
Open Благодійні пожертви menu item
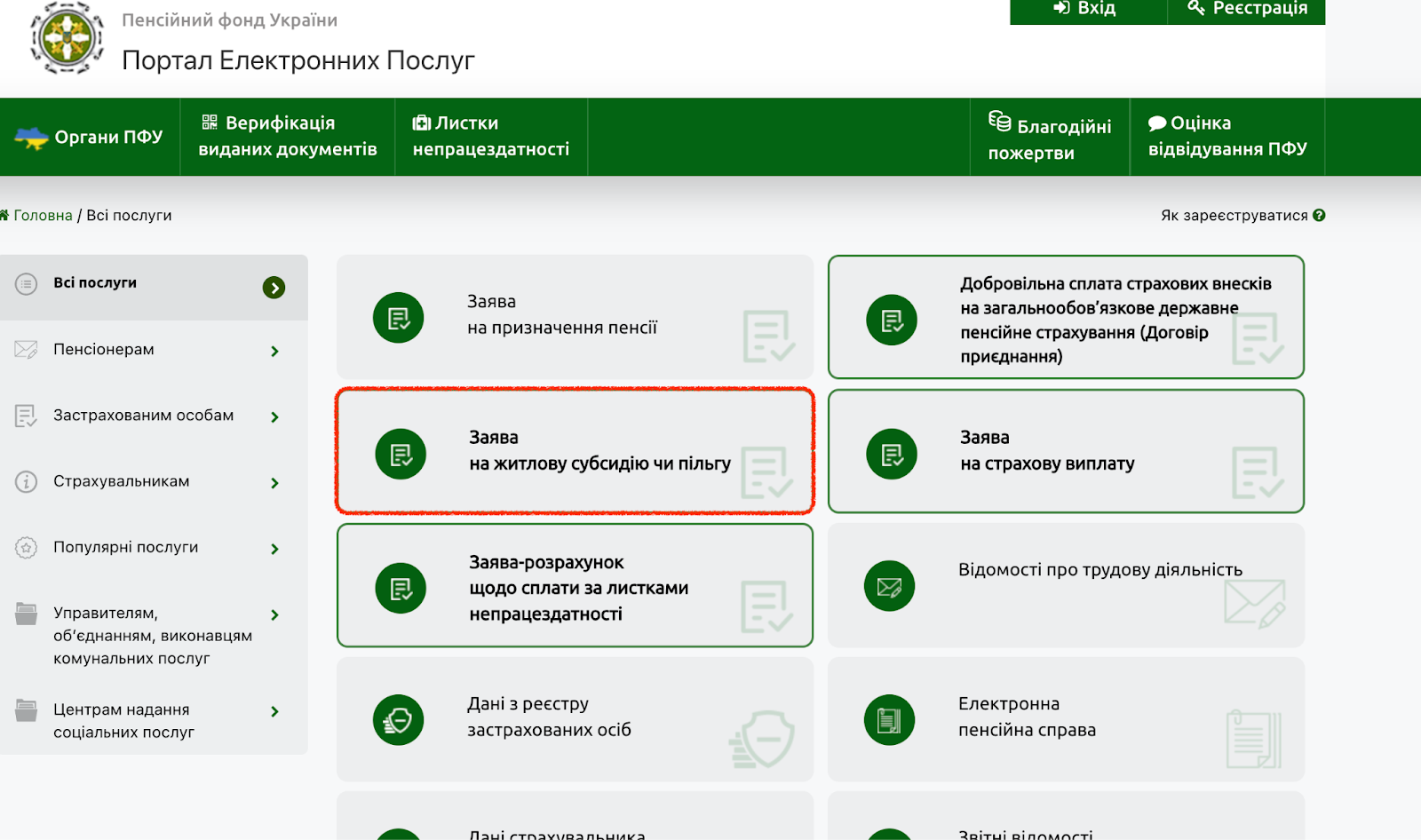[1050, 137]
